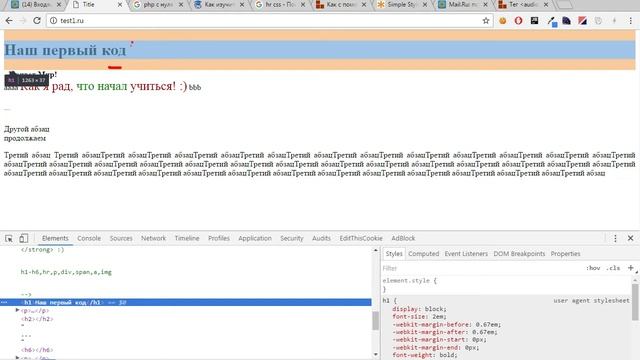Expand the <p>…</p> node in DOM tree

click(18, 311)
